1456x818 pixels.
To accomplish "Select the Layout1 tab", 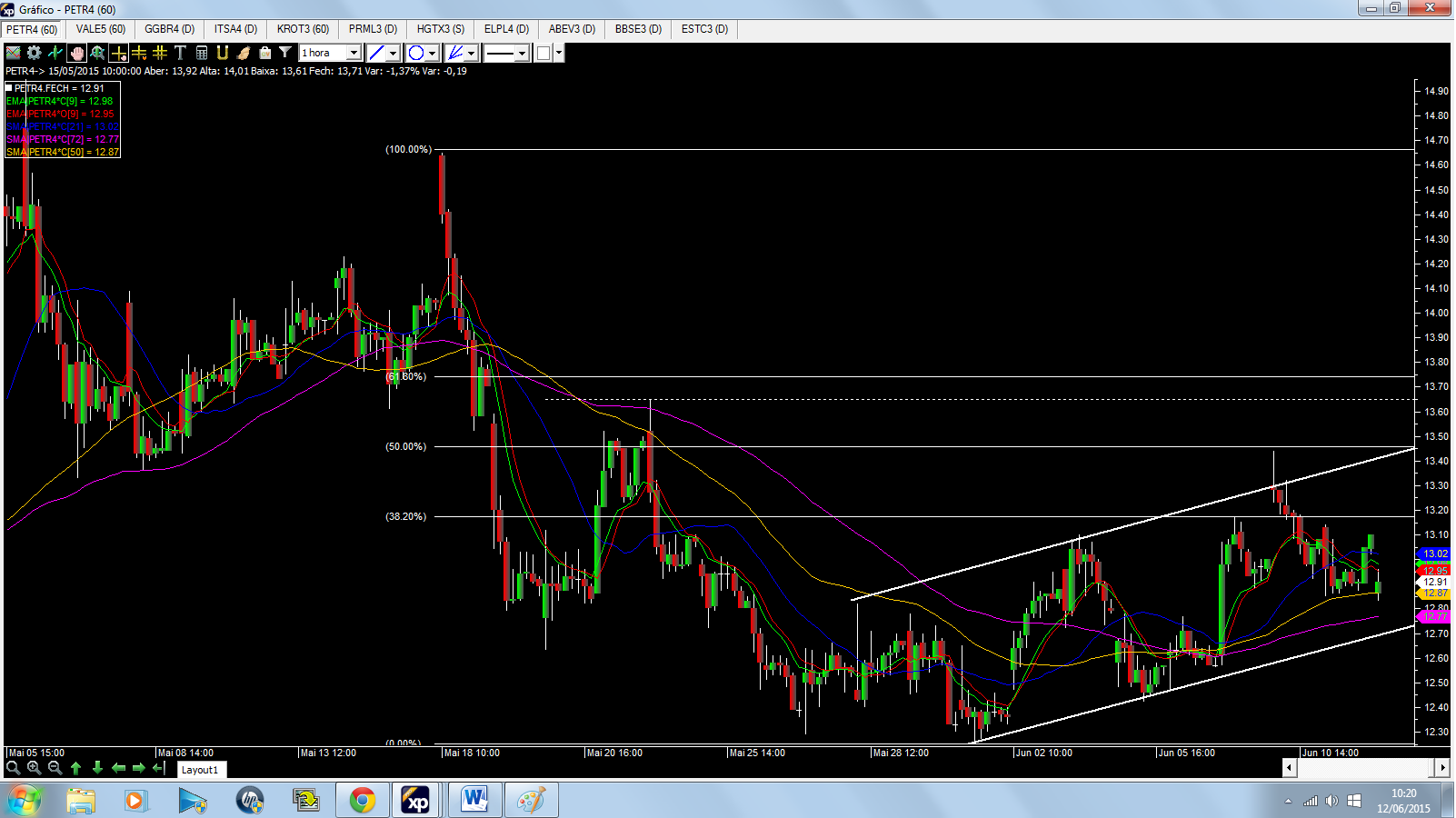I will point(200,770).
